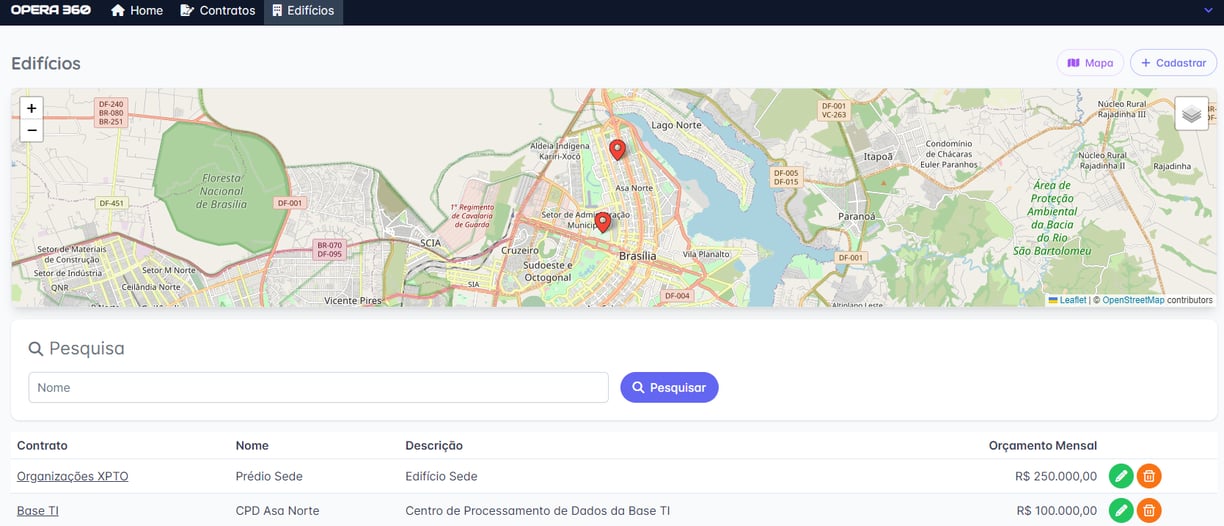Open the map layers control
The height and width of the screenshot is (526, 1224).
[1191, 114]
